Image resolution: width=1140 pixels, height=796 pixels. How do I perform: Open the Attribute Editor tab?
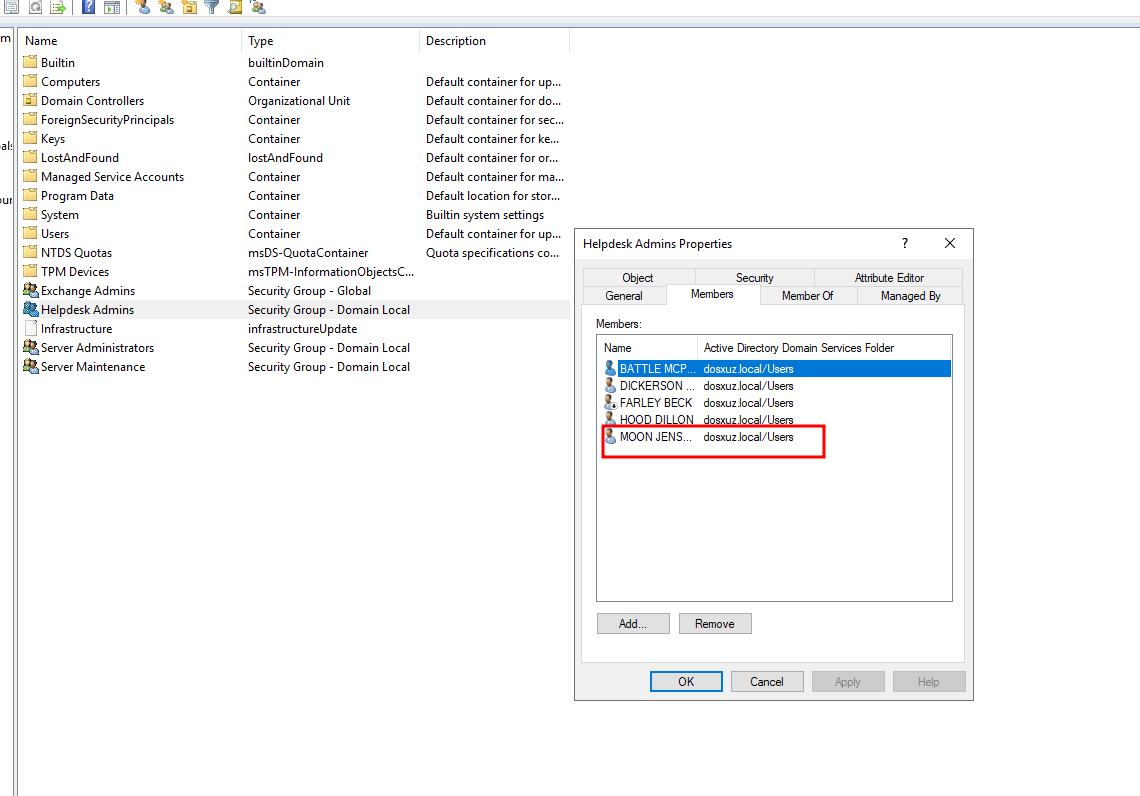click(888, 278)
